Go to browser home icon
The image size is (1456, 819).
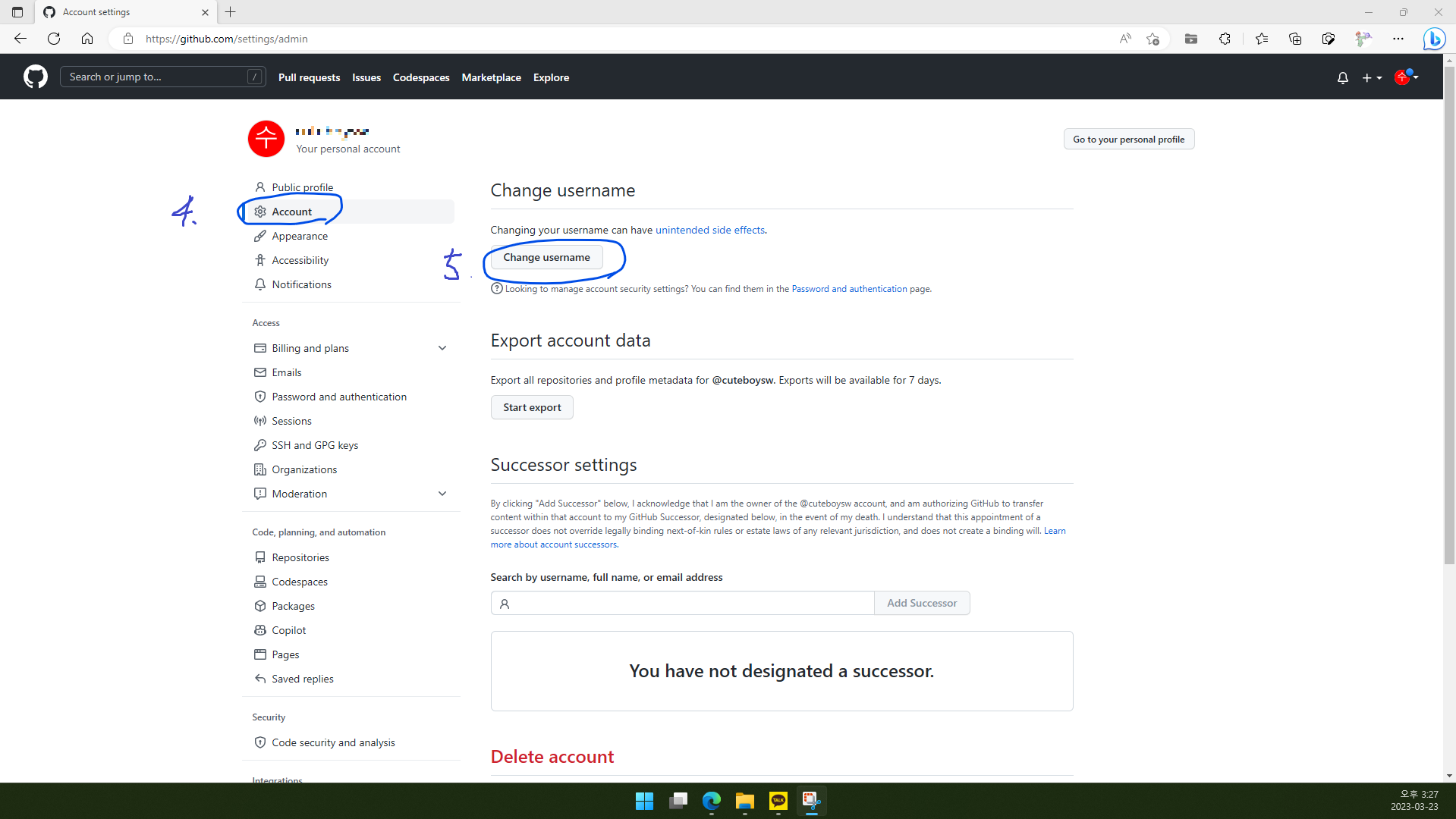click(x=87, y=39)
